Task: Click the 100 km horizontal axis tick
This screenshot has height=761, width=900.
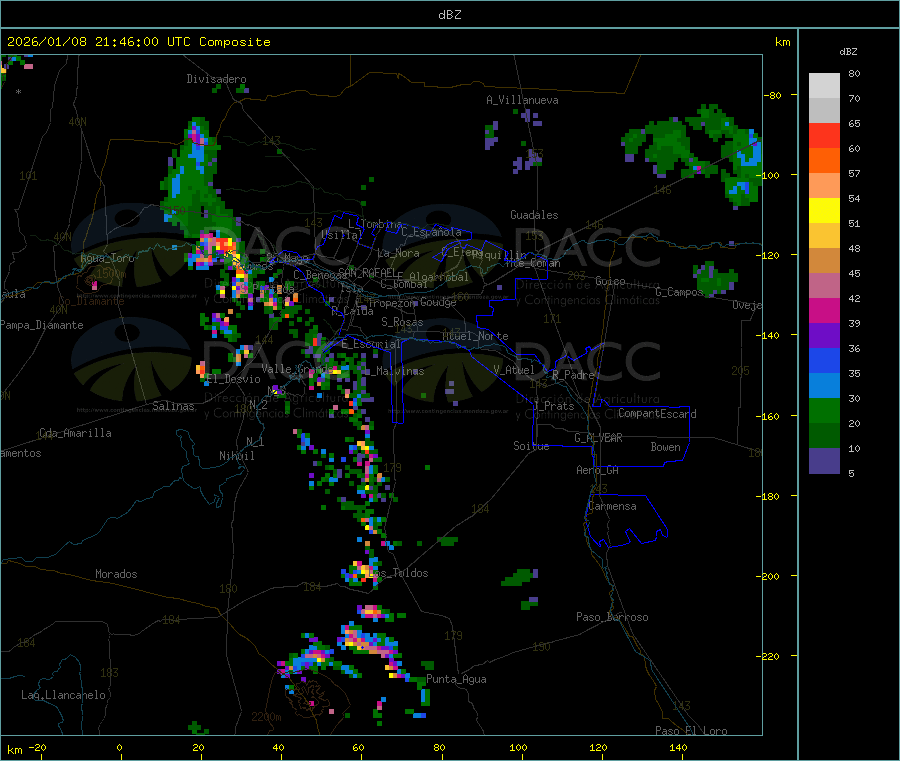Action: click(518, 747)
